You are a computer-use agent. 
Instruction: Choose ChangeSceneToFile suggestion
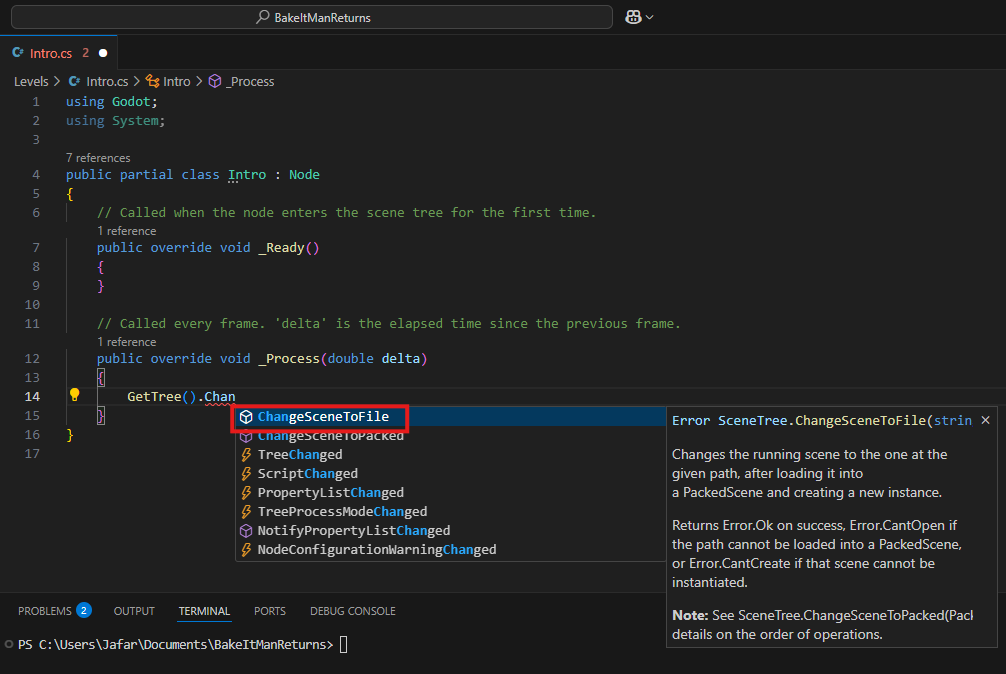(x=450, y=417)
